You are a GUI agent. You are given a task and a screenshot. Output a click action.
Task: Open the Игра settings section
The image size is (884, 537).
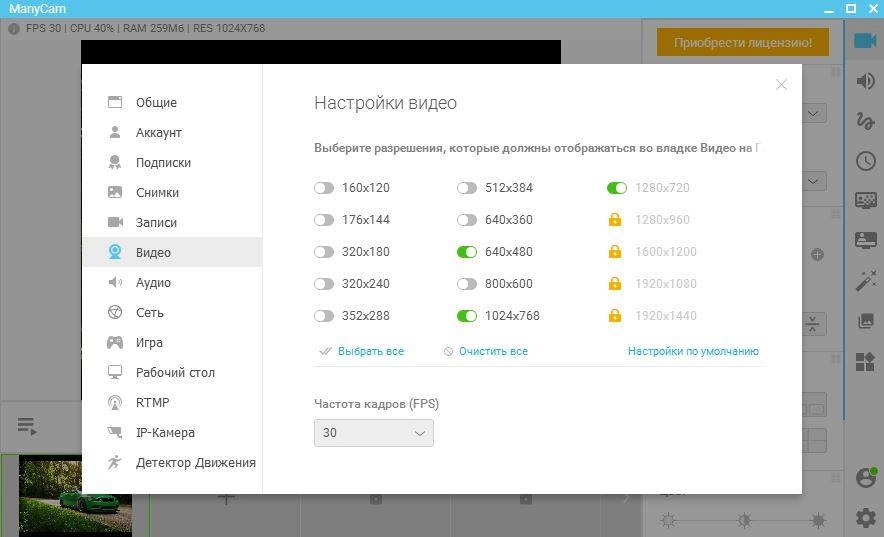173,342
